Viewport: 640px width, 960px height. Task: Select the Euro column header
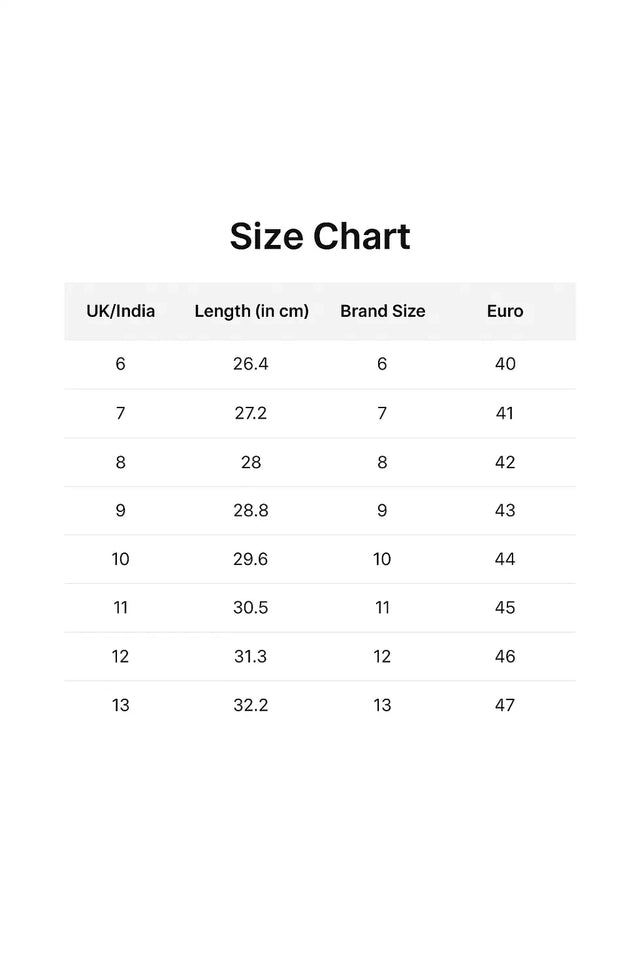click(x=505, y=311)
